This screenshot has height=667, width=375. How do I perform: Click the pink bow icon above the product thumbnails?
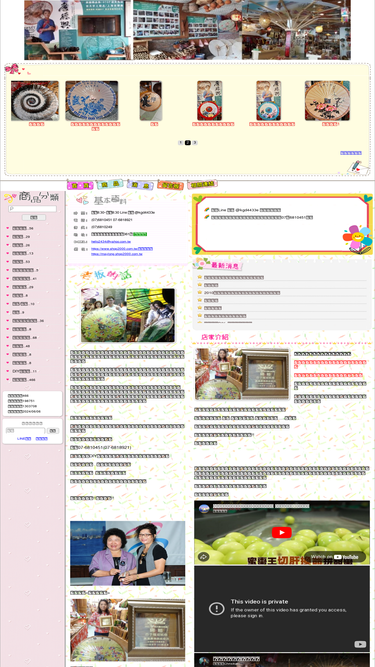pos(12,68)
